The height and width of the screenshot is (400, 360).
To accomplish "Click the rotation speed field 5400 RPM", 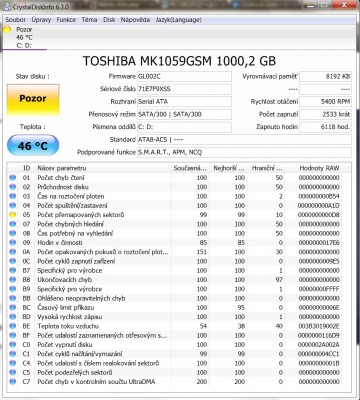I will pyautogui.click(x=326, y=102).
